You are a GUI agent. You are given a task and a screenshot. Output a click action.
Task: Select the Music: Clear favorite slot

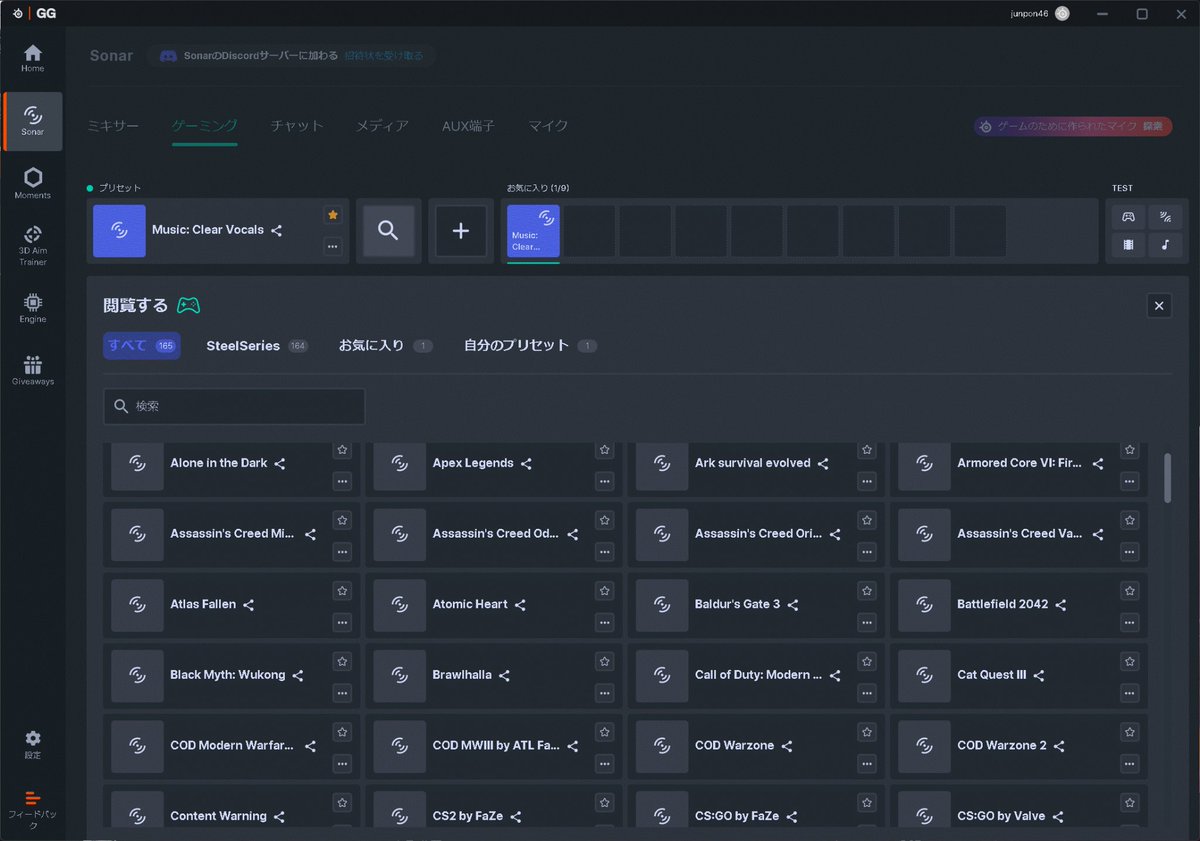click(533, 231)
